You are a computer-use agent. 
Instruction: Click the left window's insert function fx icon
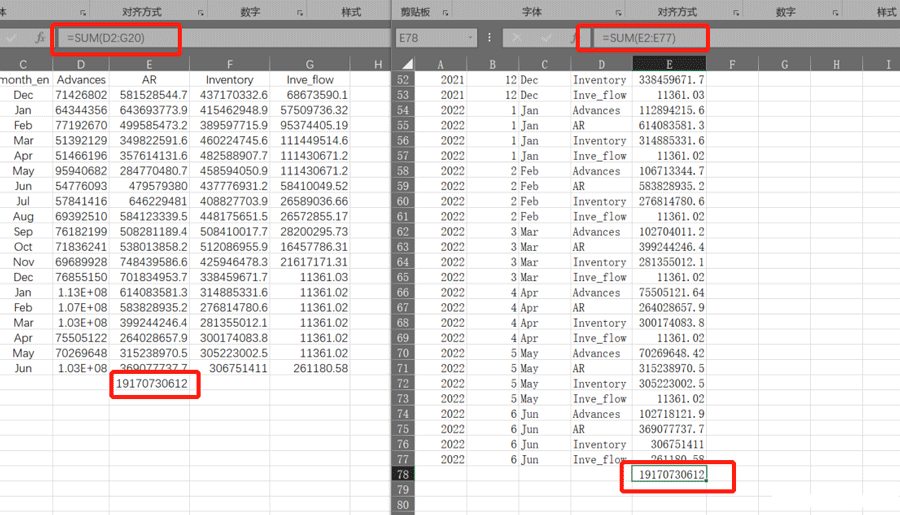coord(40,38)
